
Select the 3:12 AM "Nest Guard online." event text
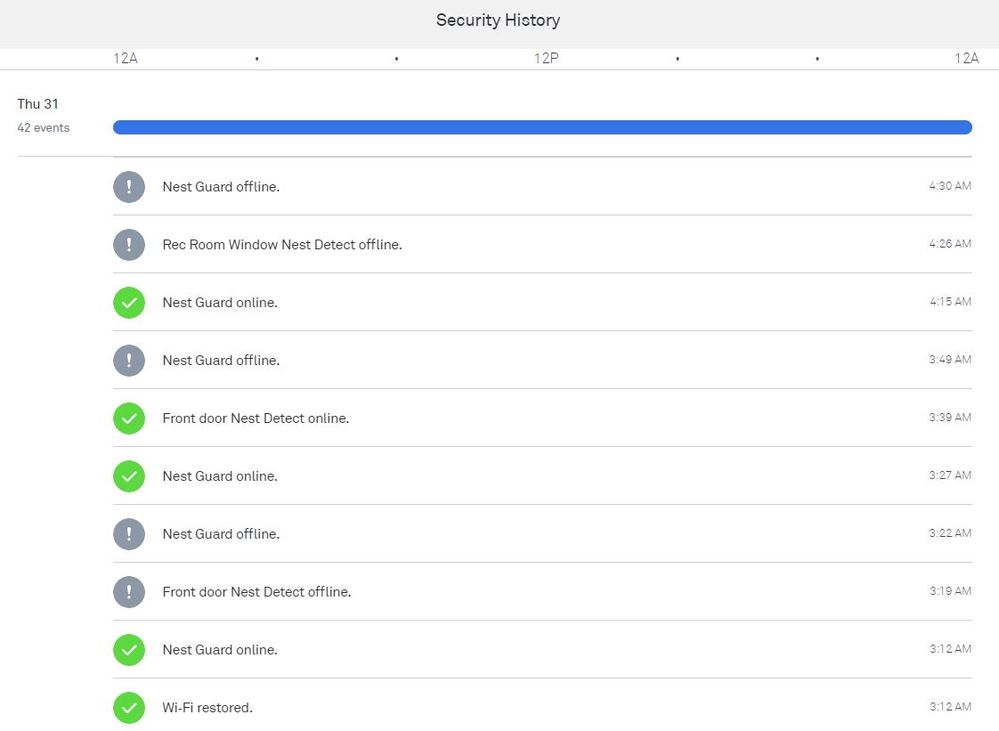pyautogui.click(x=220, y=650)
